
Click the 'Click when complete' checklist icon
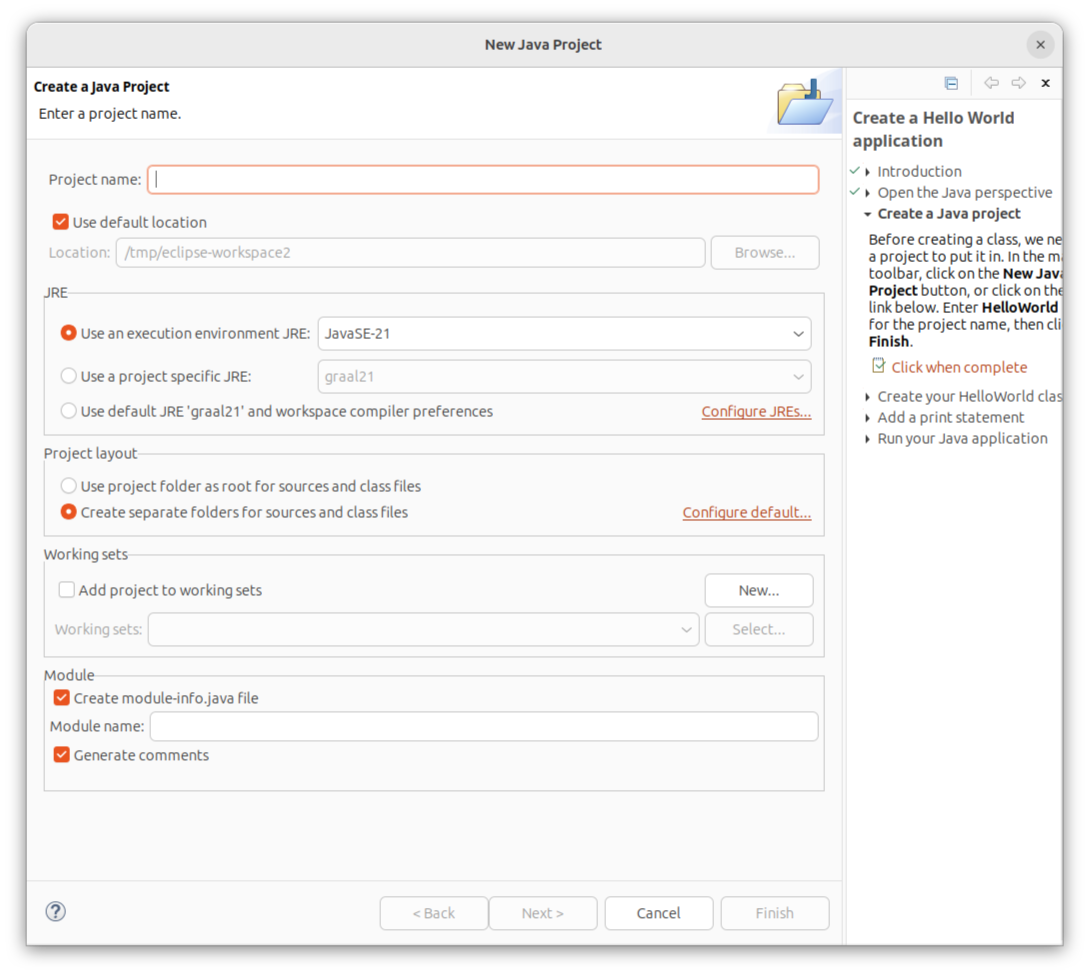pyautogui.click(x=878, y=366)
